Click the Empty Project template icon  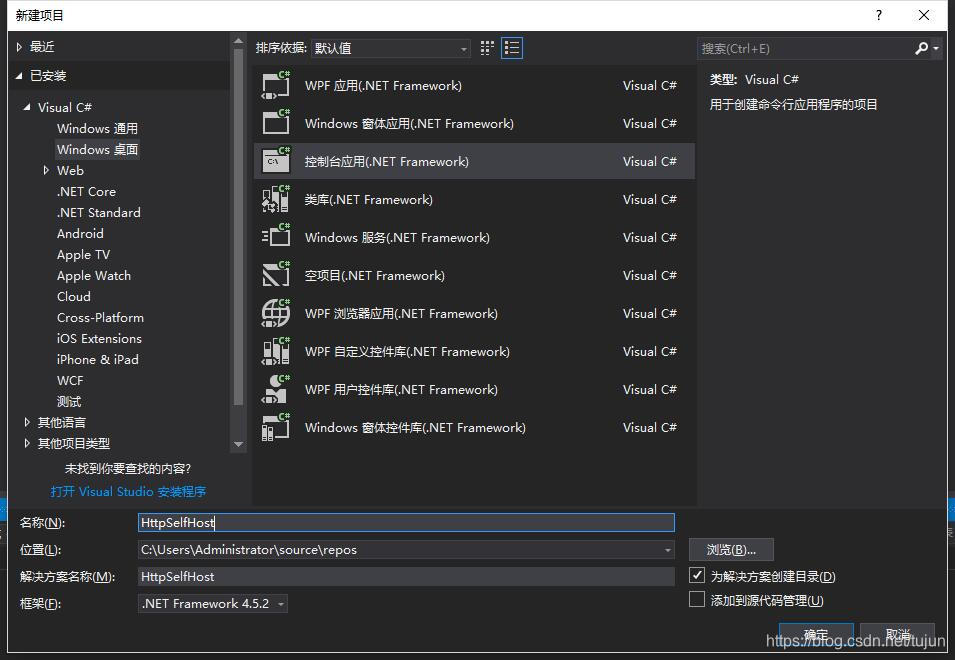coord(276,275)
